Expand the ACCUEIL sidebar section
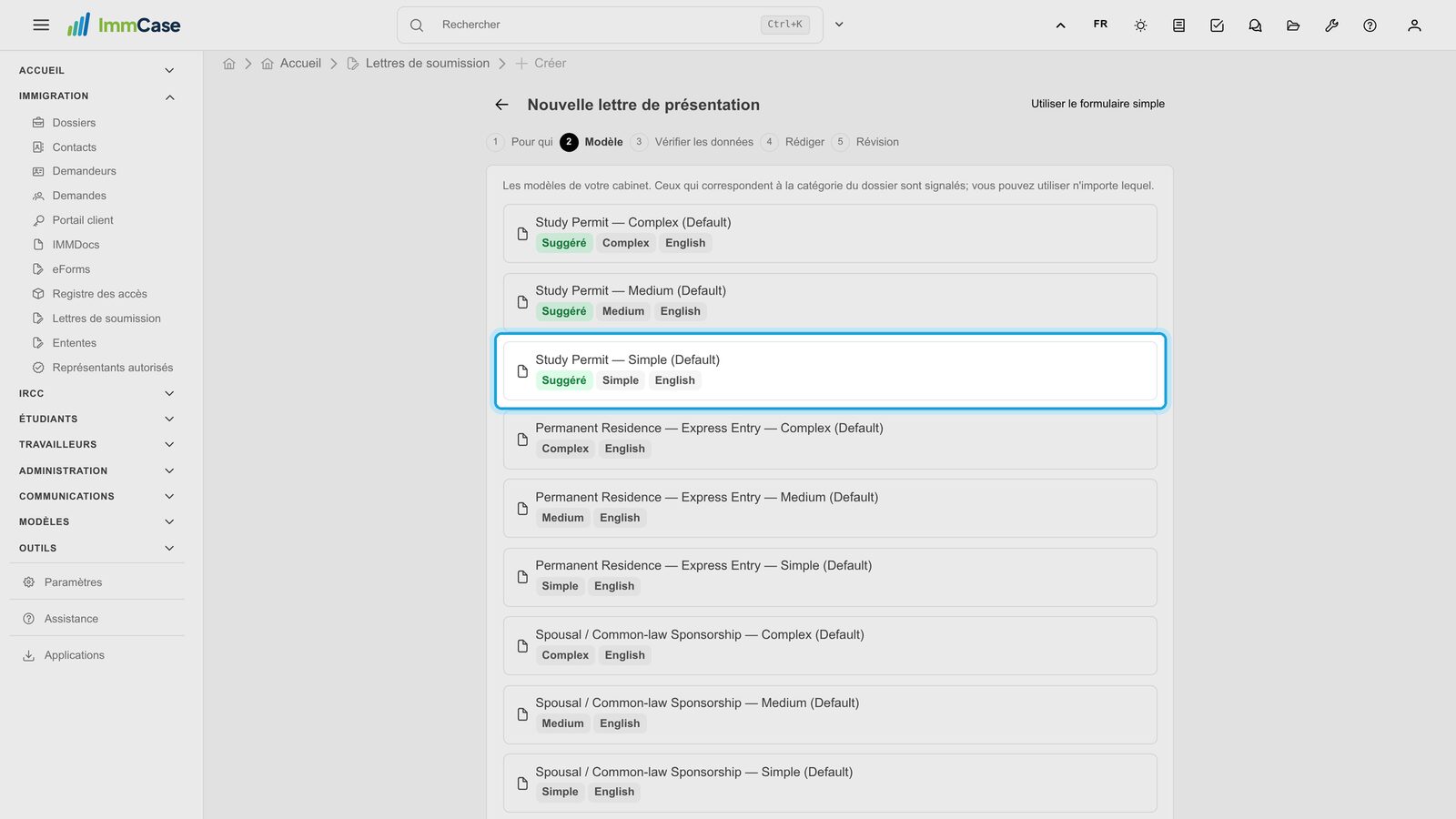 coord(96,70)
